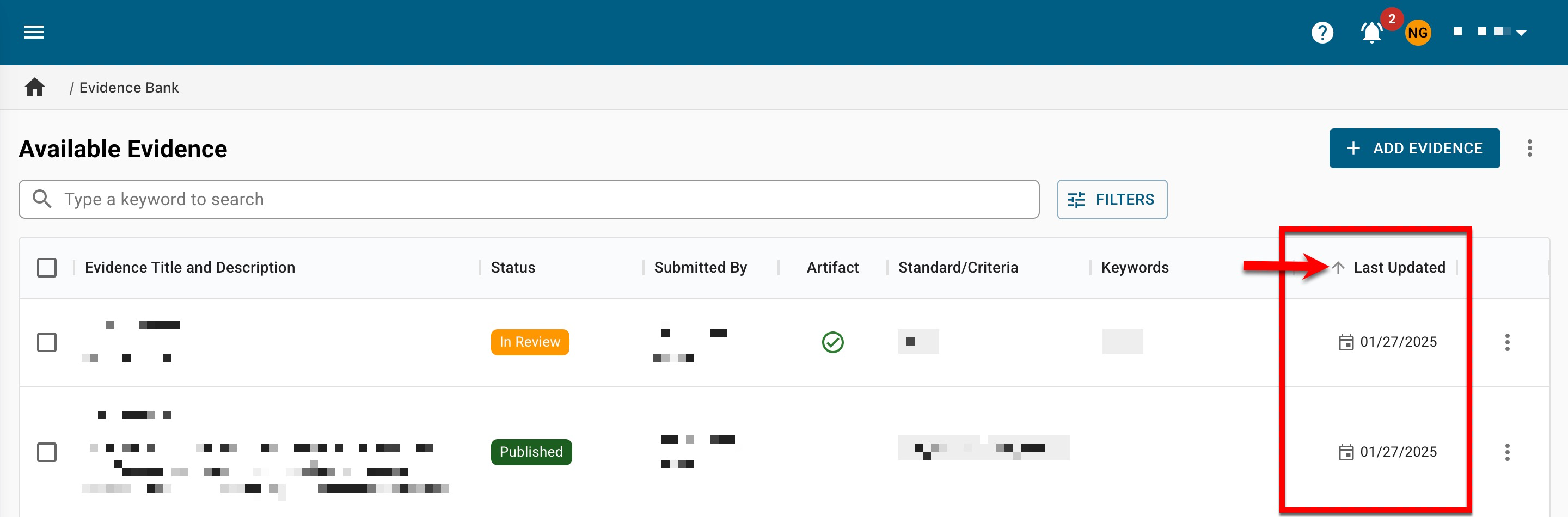Toggle the select-all header checkbox
1568x517 pixels.
(47, 268)
